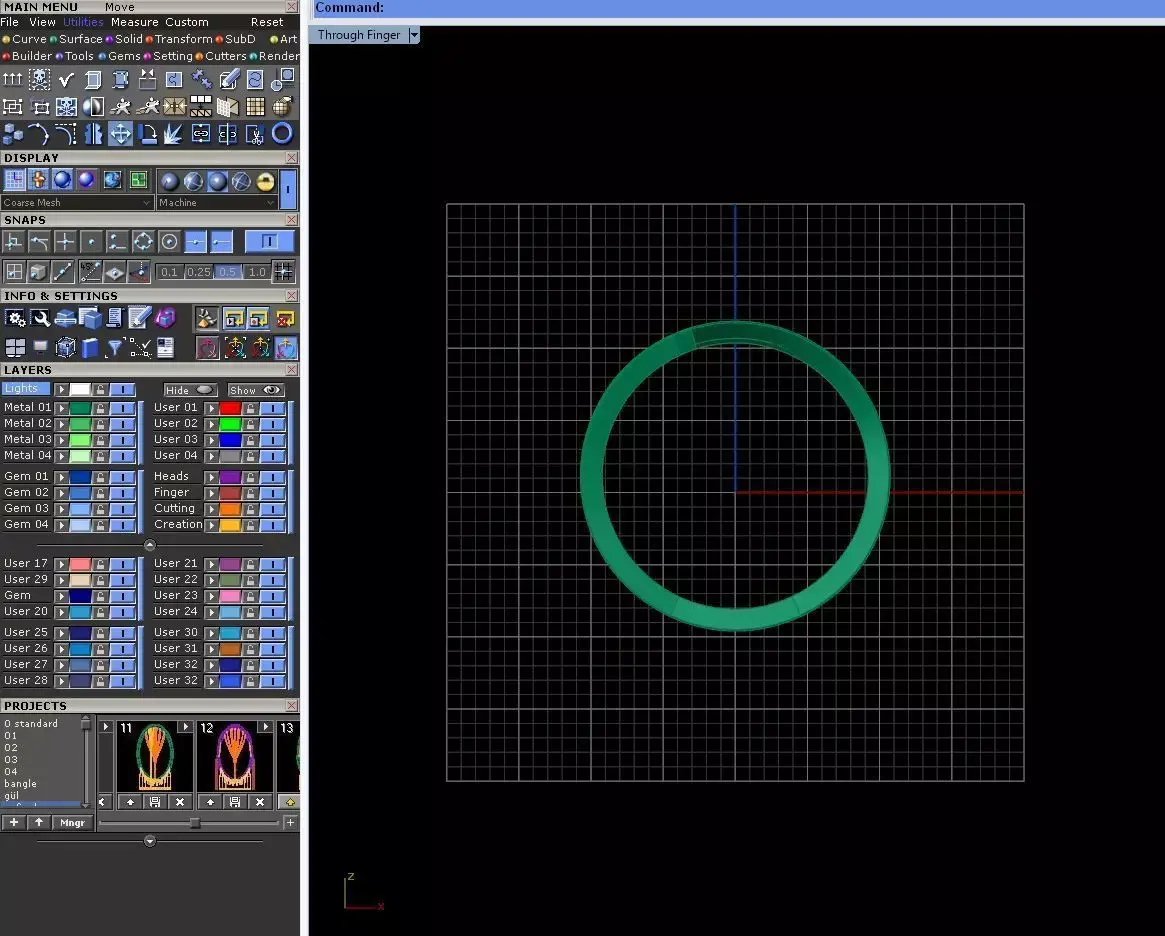
Task: Select the blue ring torus icon
Action: pos(282,134)
